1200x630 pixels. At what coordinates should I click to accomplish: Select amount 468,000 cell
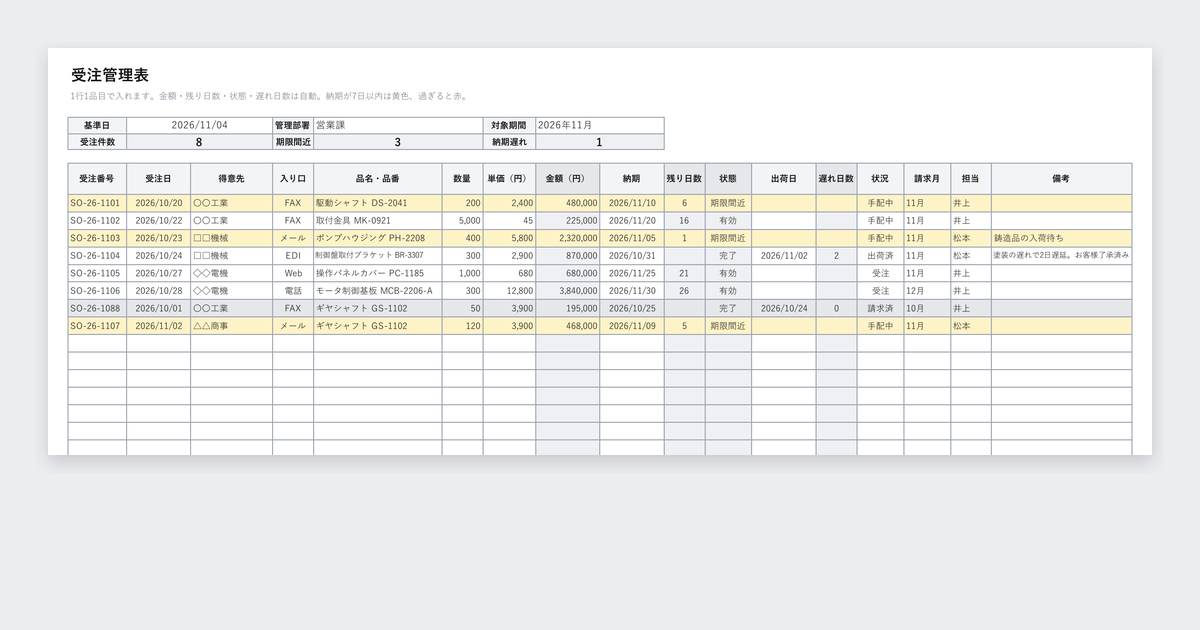click(x=567, y=326)
